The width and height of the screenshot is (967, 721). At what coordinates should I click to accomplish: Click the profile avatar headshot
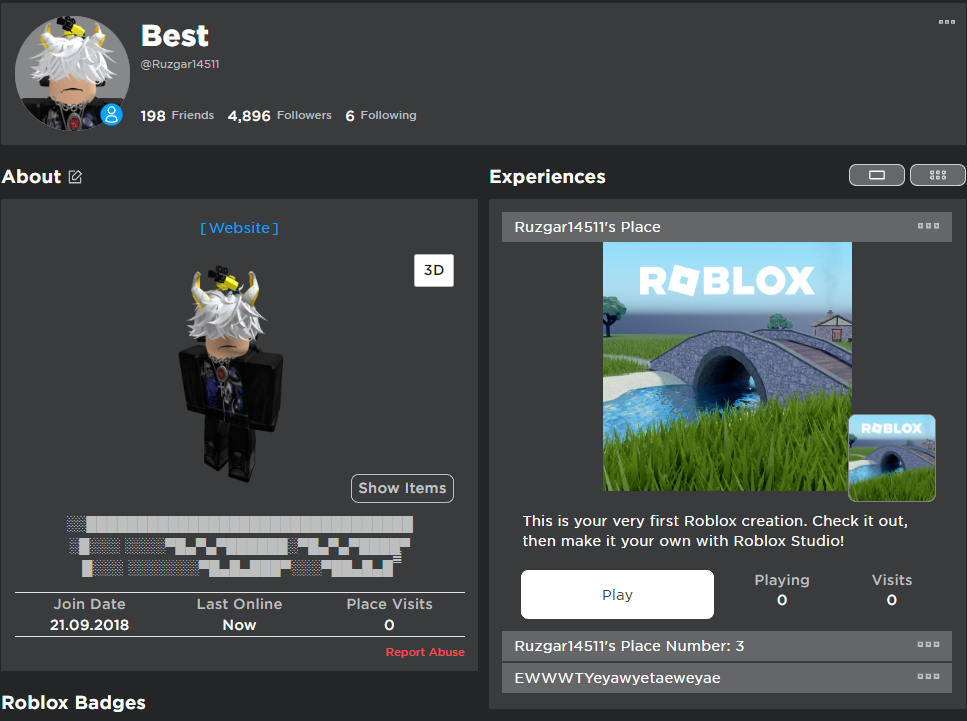click(72, 73)
